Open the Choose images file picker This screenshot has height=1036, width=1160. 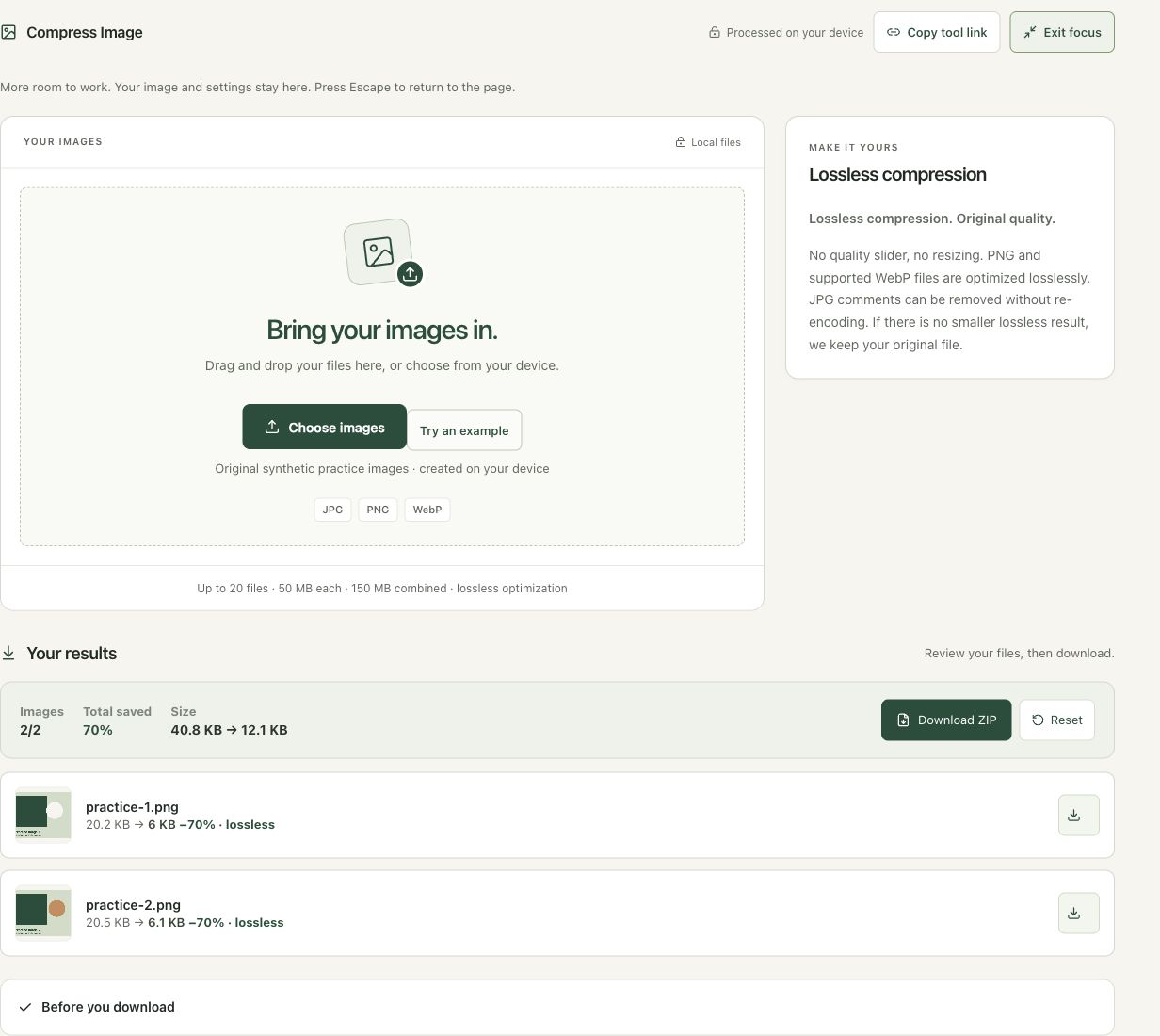coord(324,427)
